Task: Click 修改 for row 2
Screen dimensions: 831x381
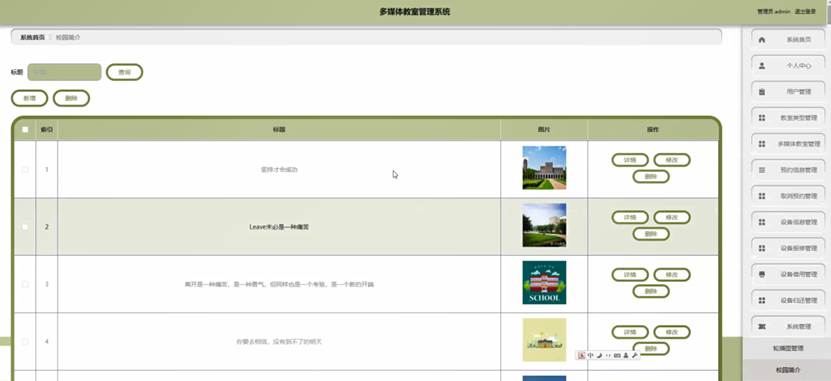Action: tap(672, 217)
